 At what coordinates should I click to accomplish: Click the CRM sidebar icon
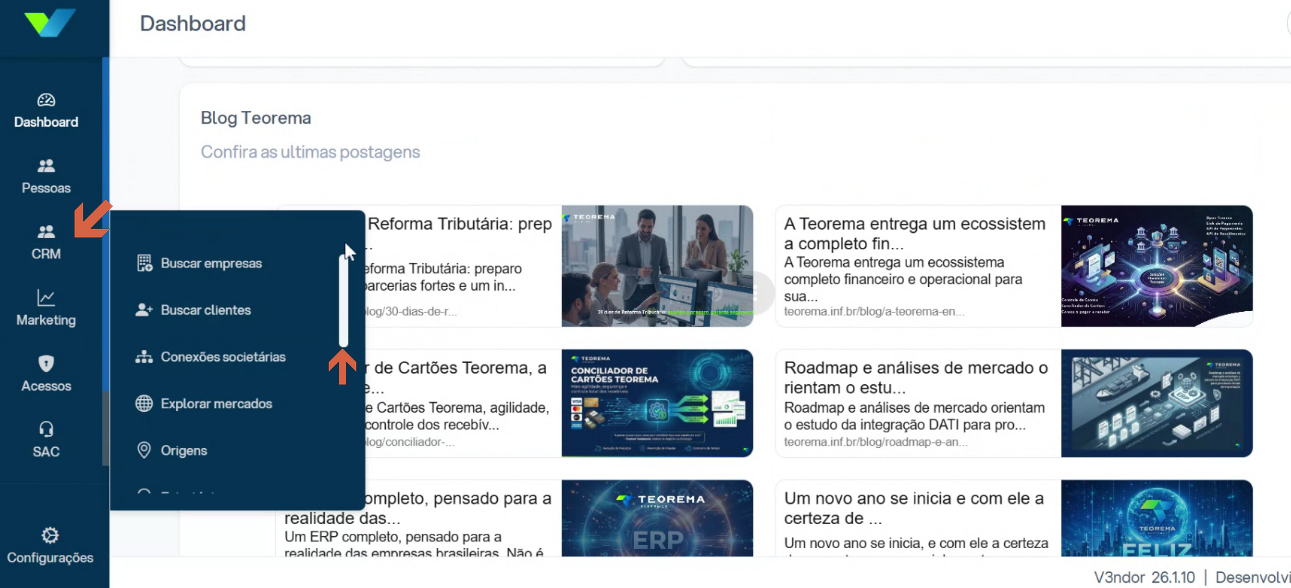pos(46,232)
